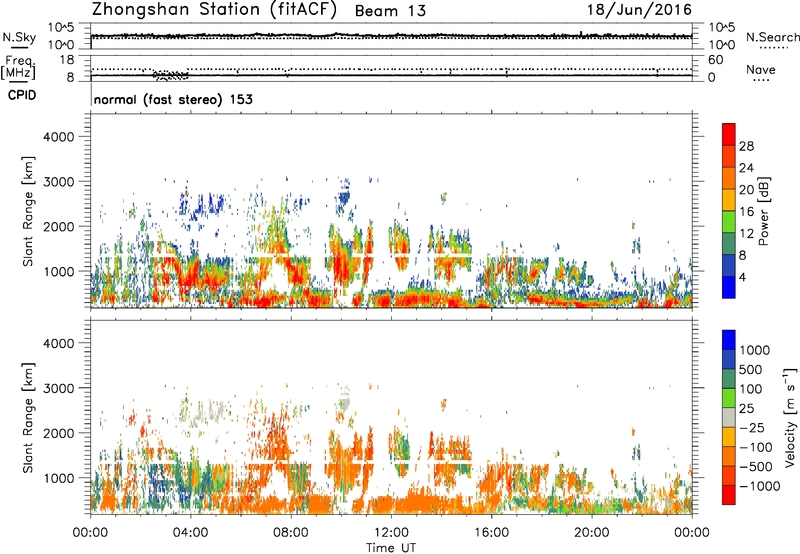
Task: Click the 'Nave' legend label
Action: pos(760,70)
